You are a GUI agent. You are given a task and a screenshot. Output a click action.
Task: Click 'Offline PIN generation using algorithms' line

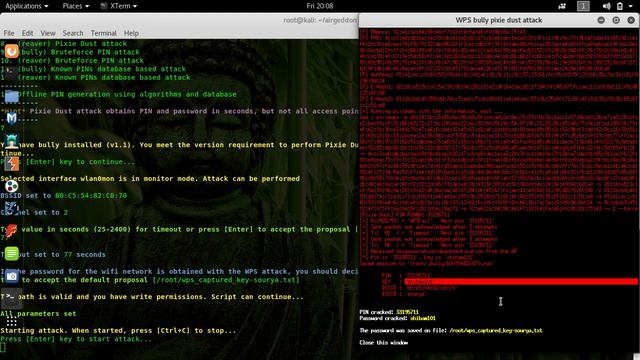pos(127,94)
